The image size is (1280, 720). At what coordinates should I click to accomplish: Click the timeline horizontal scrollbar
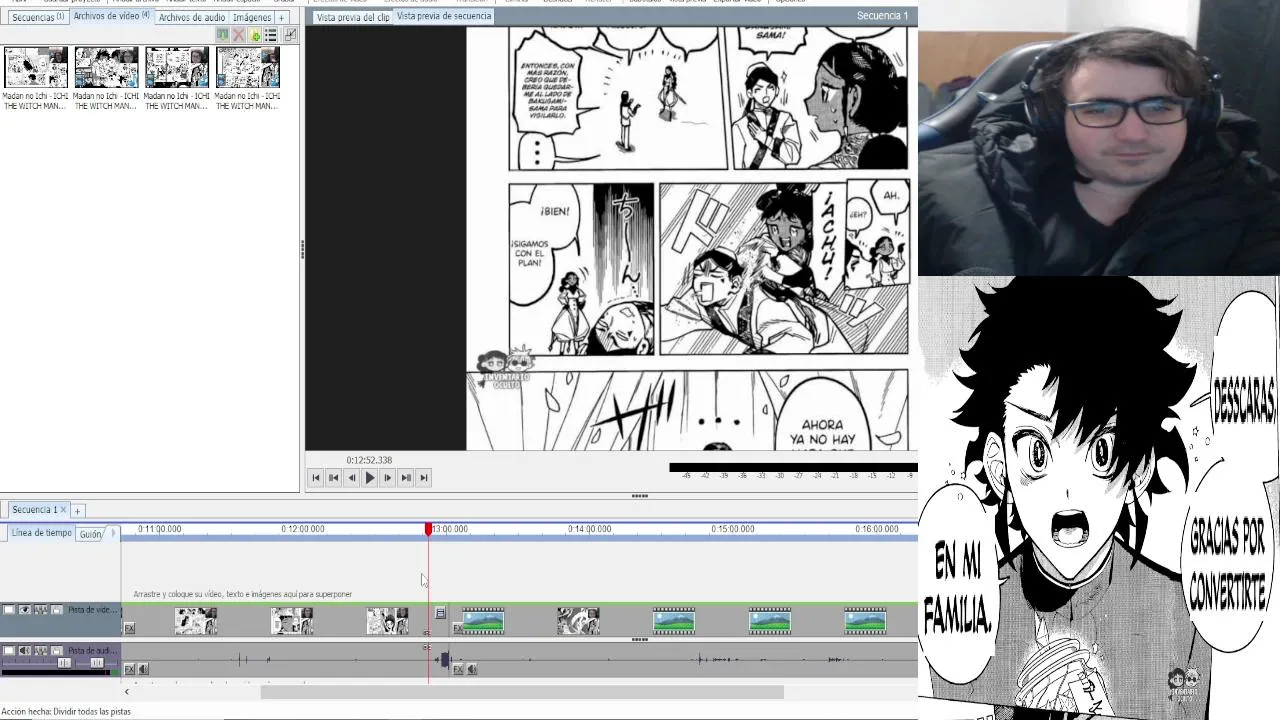pos(522,692)
